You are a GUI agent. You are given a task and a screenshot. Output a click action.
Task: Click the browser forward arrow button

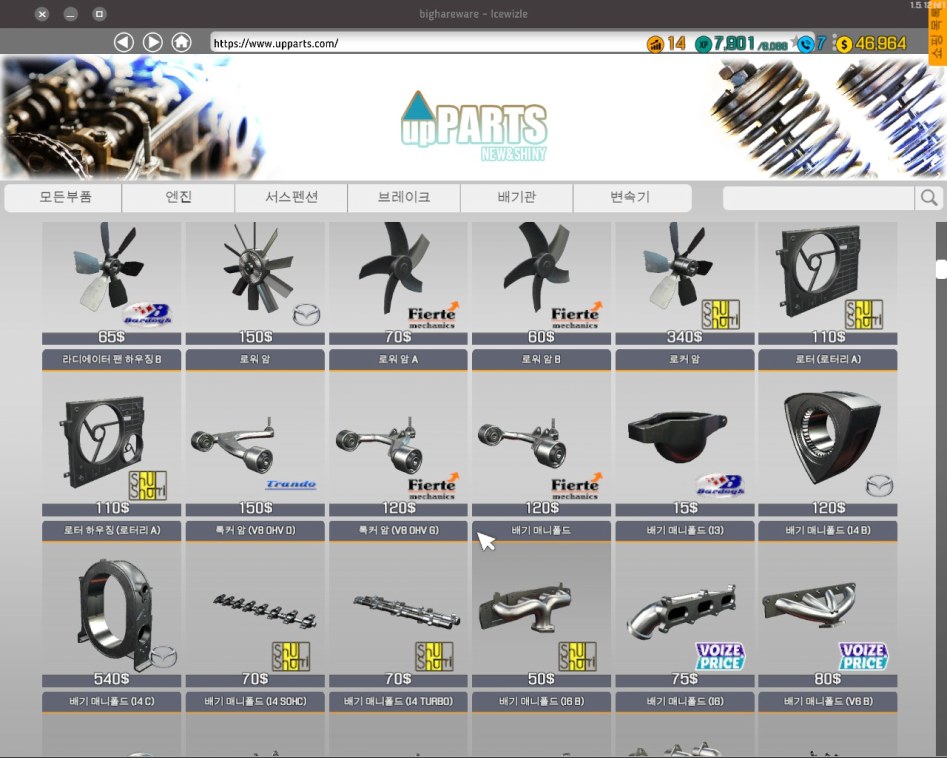(x=152, y=42)
